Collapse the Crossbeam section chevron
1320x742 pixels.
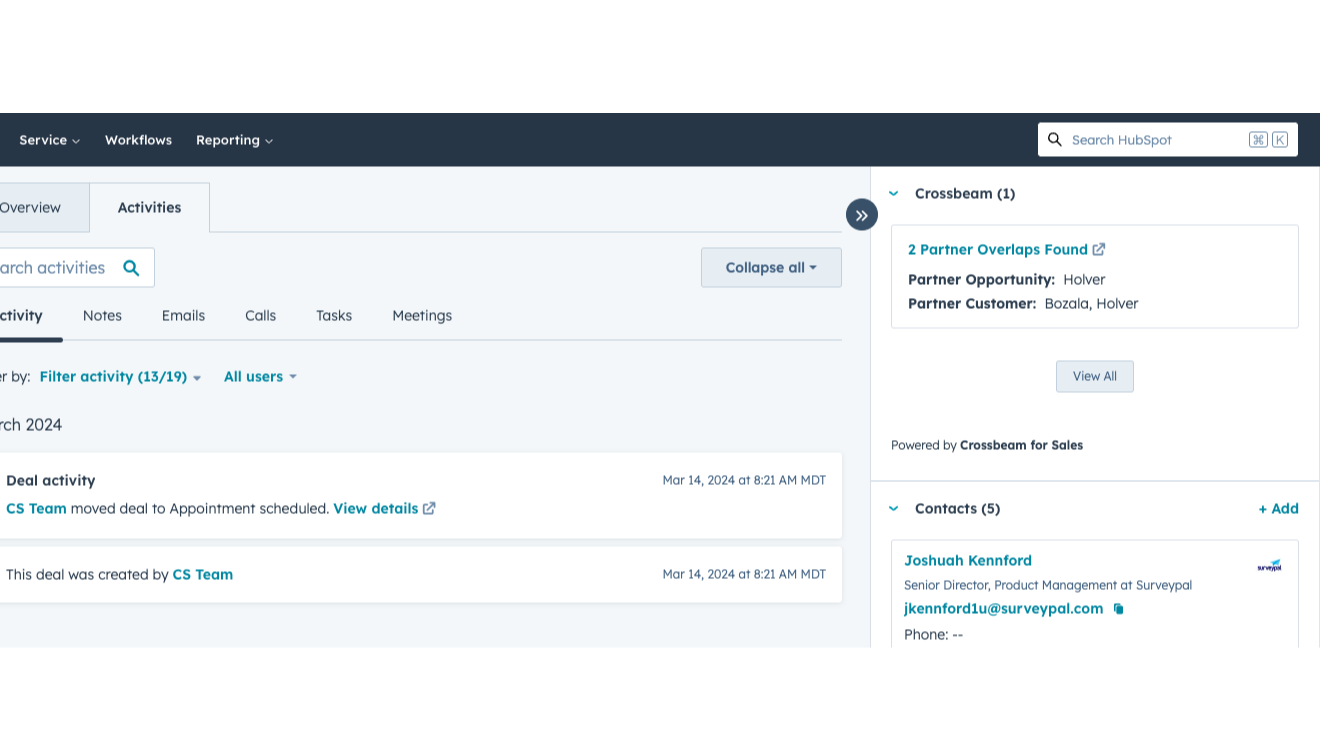894,194
